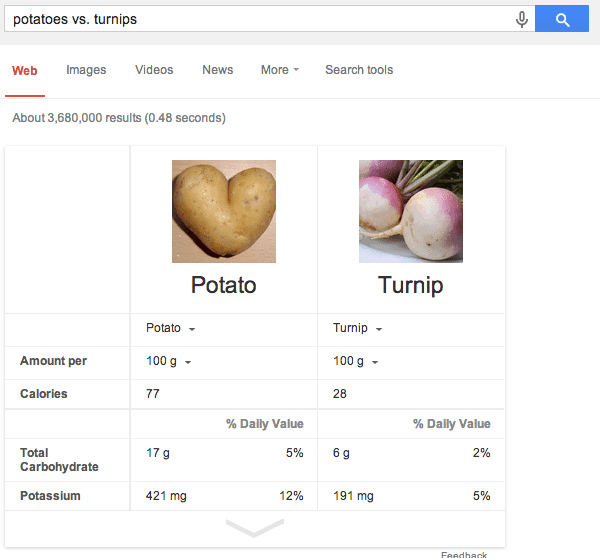Click the Feedback link below card
This screenshot has width=600, height=558.
coord(464,555)
